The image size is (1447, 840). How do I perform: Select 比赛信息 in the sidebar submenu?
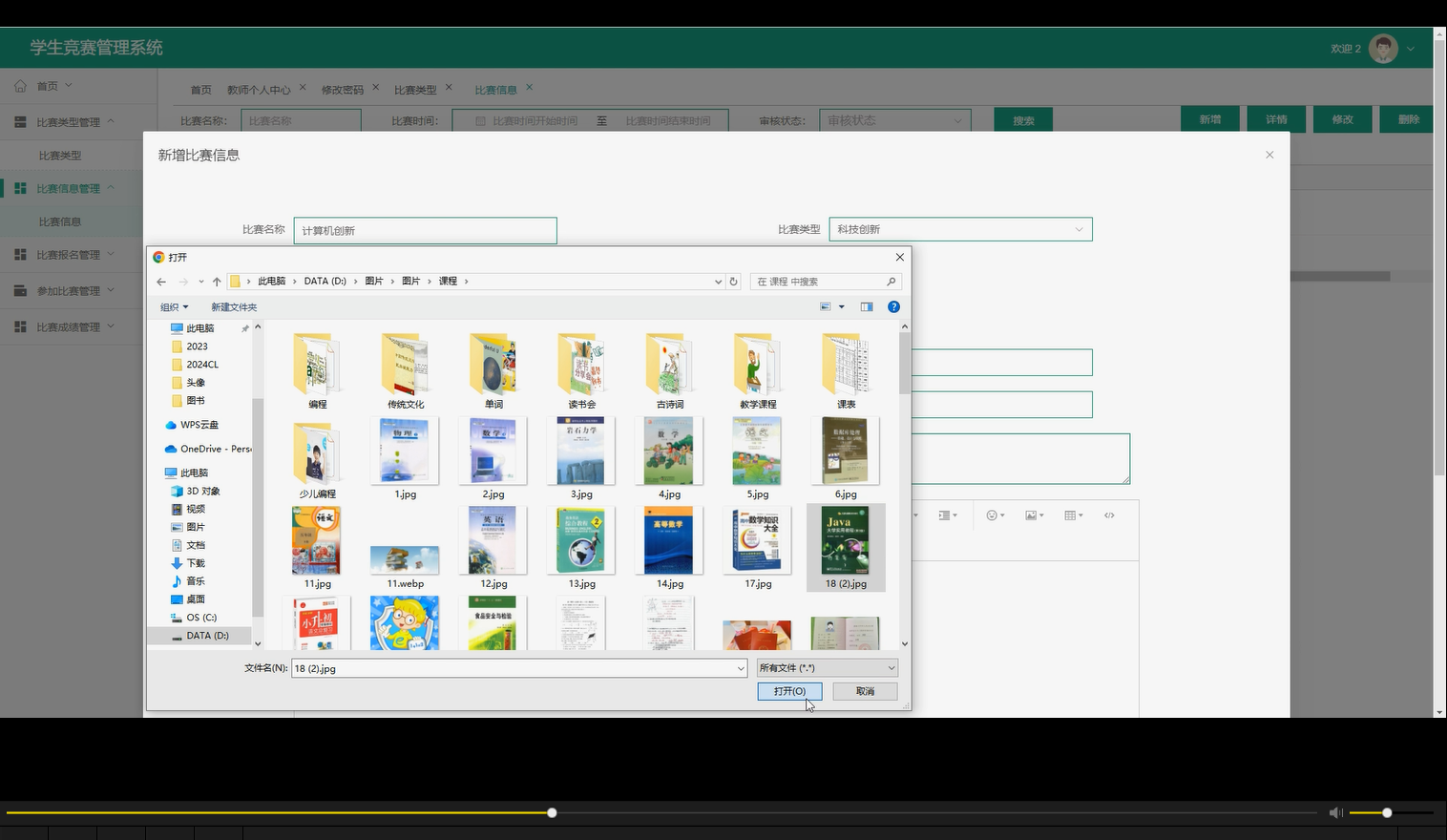60,221
